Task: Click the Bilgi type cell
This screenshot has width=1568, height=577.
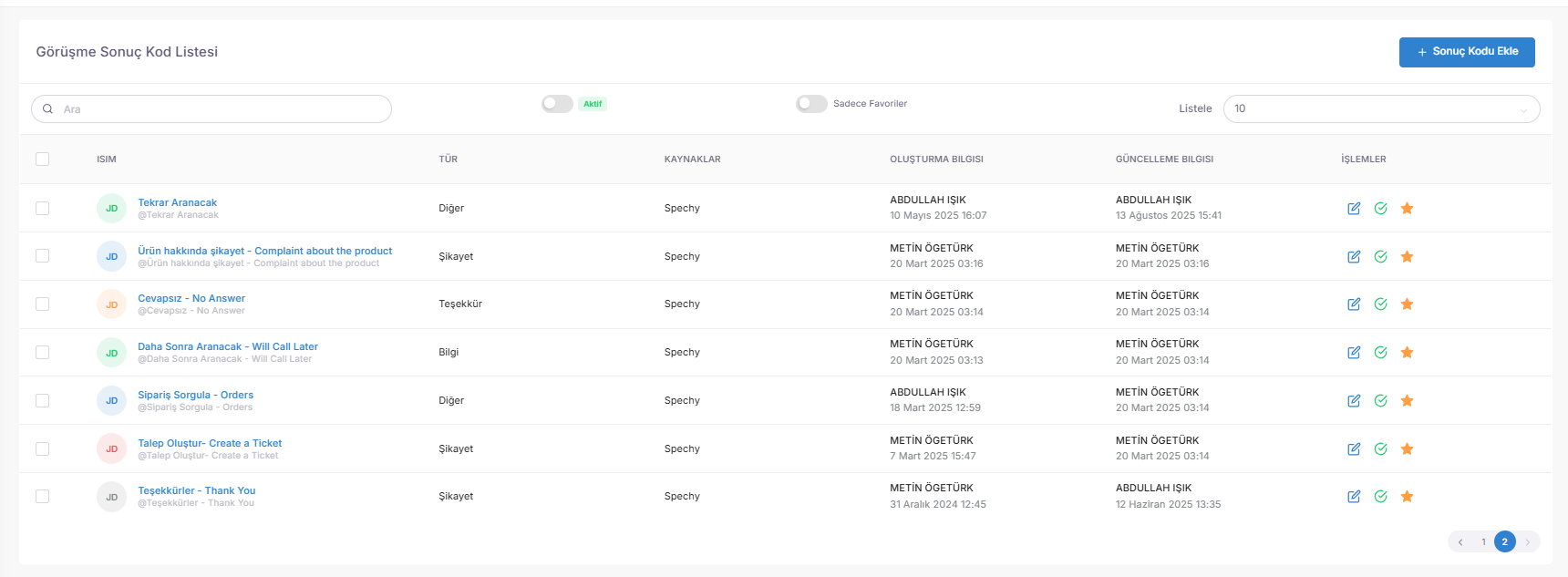Action: tap(449, 352)
